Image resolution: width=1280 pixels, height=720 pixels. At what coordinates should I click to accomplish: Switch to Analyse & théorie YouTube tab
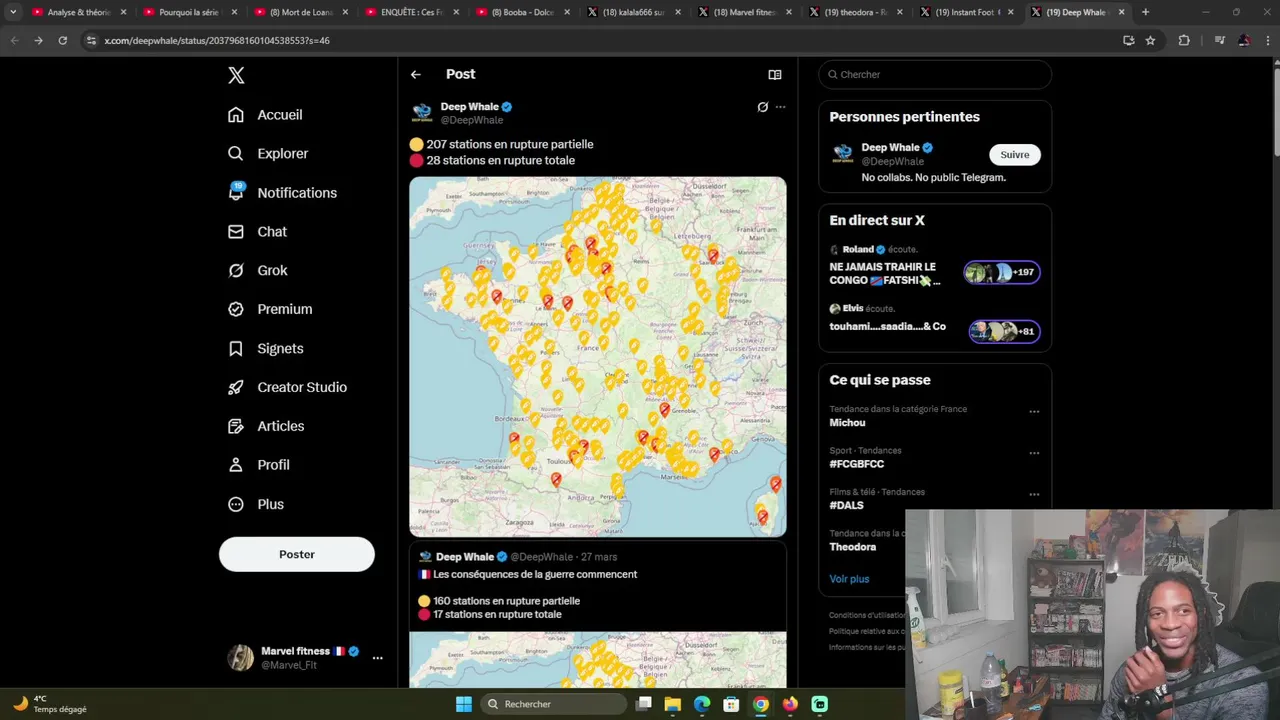pos(79,12)
